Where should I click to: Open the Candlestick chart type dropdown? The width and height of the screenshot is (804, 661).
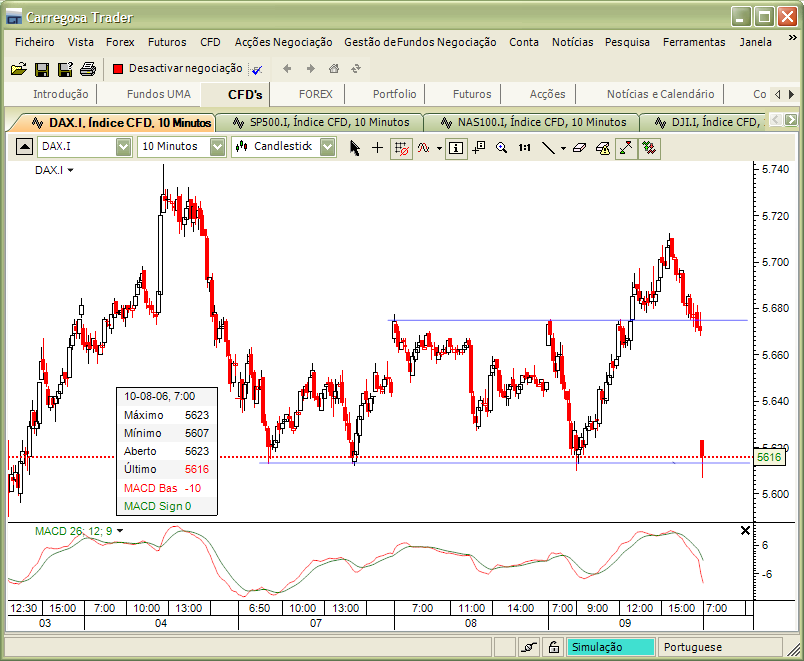click(x=327, y=147)
